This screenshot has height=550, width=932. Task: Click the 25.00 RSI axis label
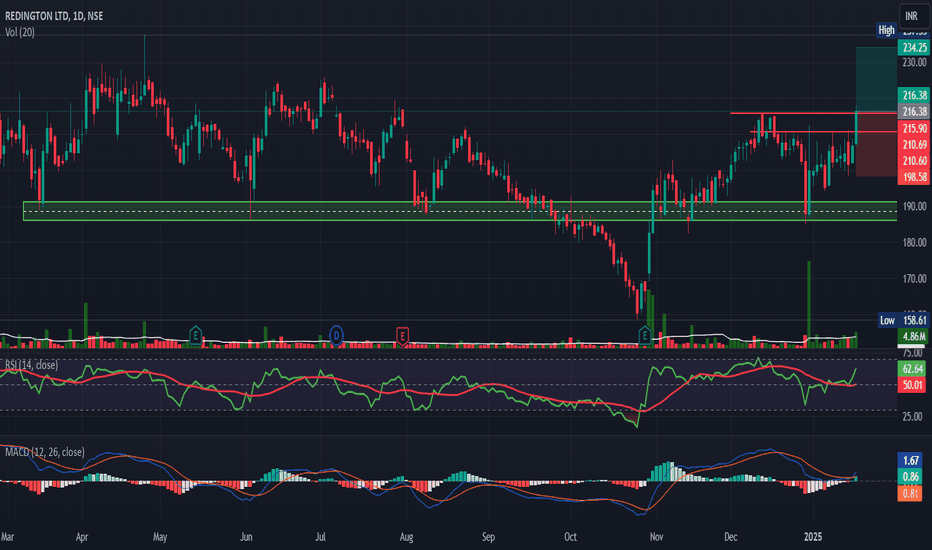912,417
